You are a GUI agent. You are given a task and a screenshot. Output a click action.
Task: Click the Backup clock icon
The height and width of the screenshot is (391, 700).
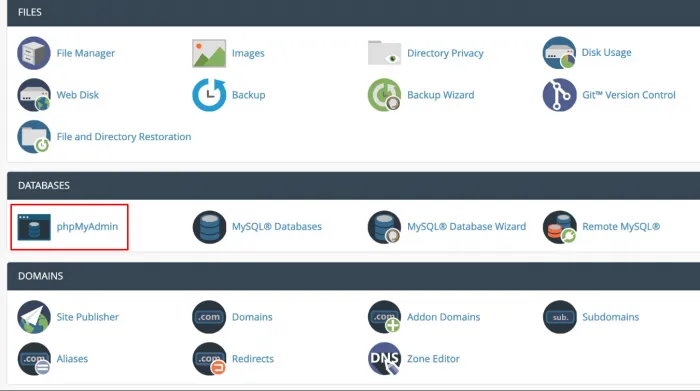tap(209, 95)
